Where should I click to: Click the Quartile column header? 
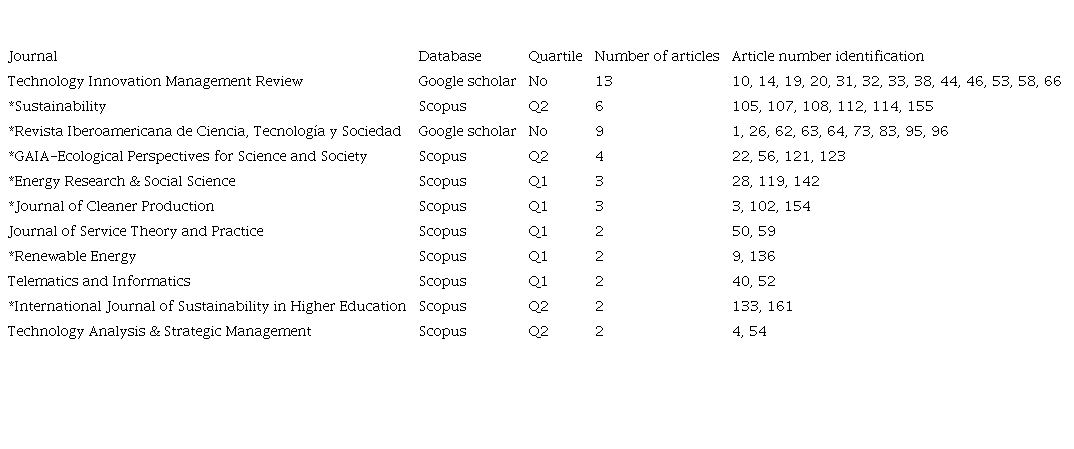555,56
